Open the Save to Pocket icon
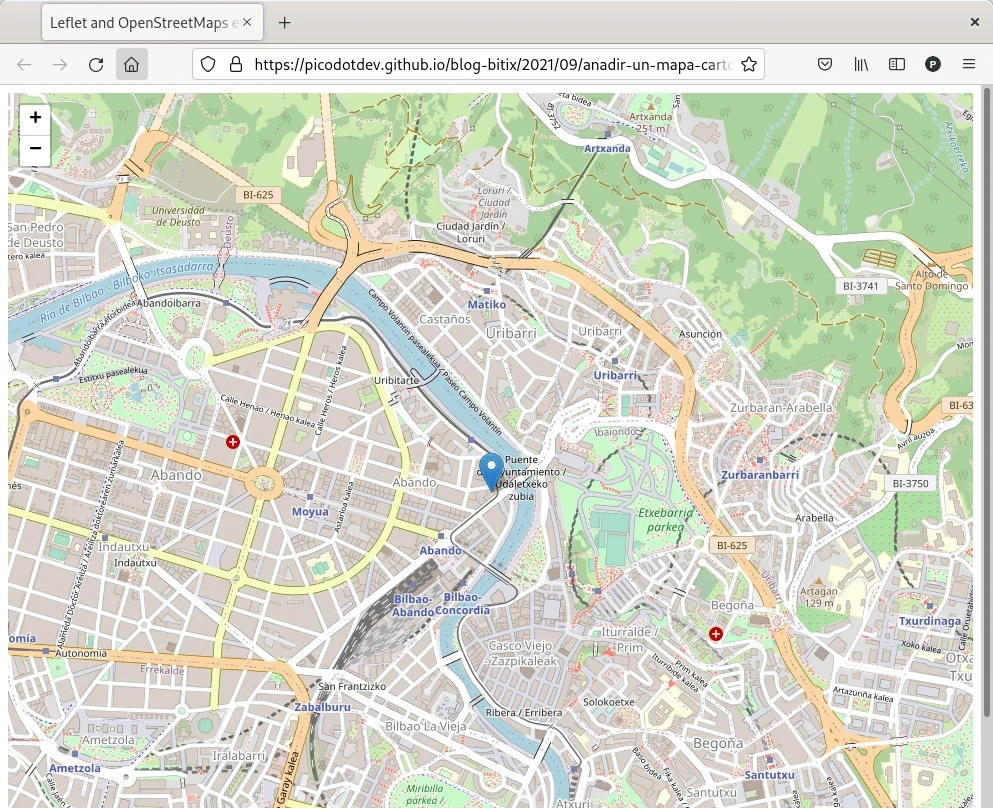Image resolution: width=993 pixels, height=808 pixels. click(825, 64)
